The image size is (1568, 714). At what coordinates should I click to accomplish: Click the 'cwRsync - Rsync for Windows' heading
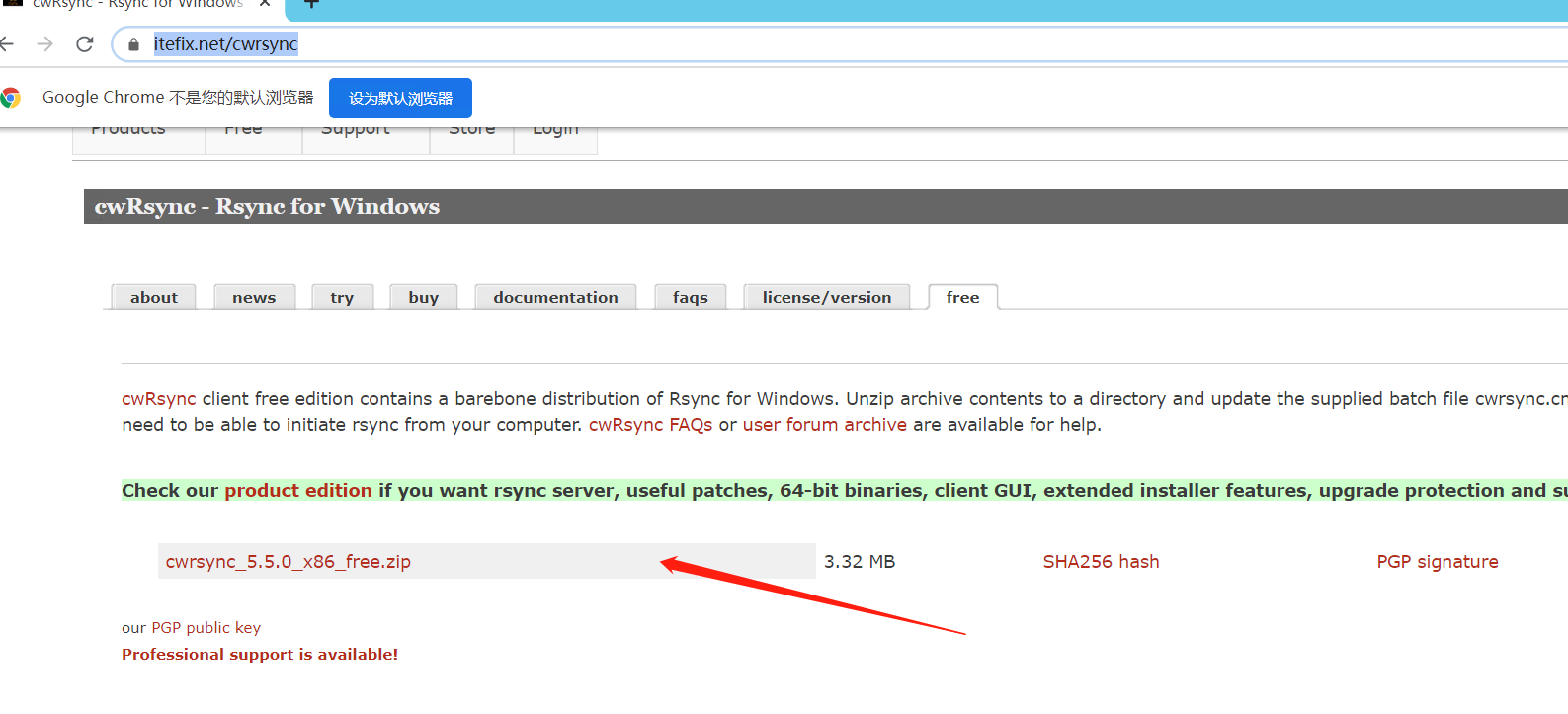click(267, 206)
